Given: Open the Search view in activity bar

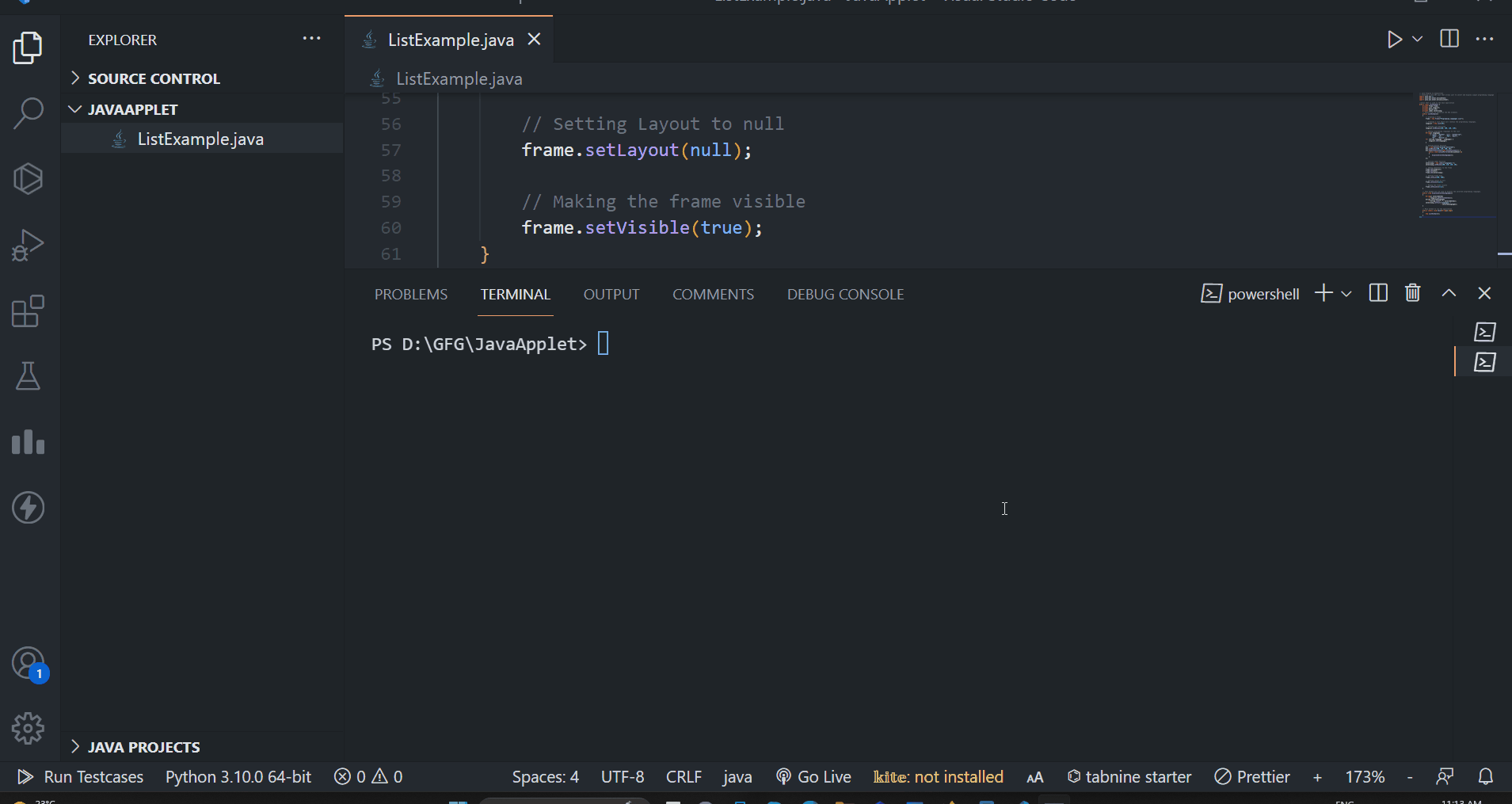Looking at the screenshot, I should pos(29,113).
